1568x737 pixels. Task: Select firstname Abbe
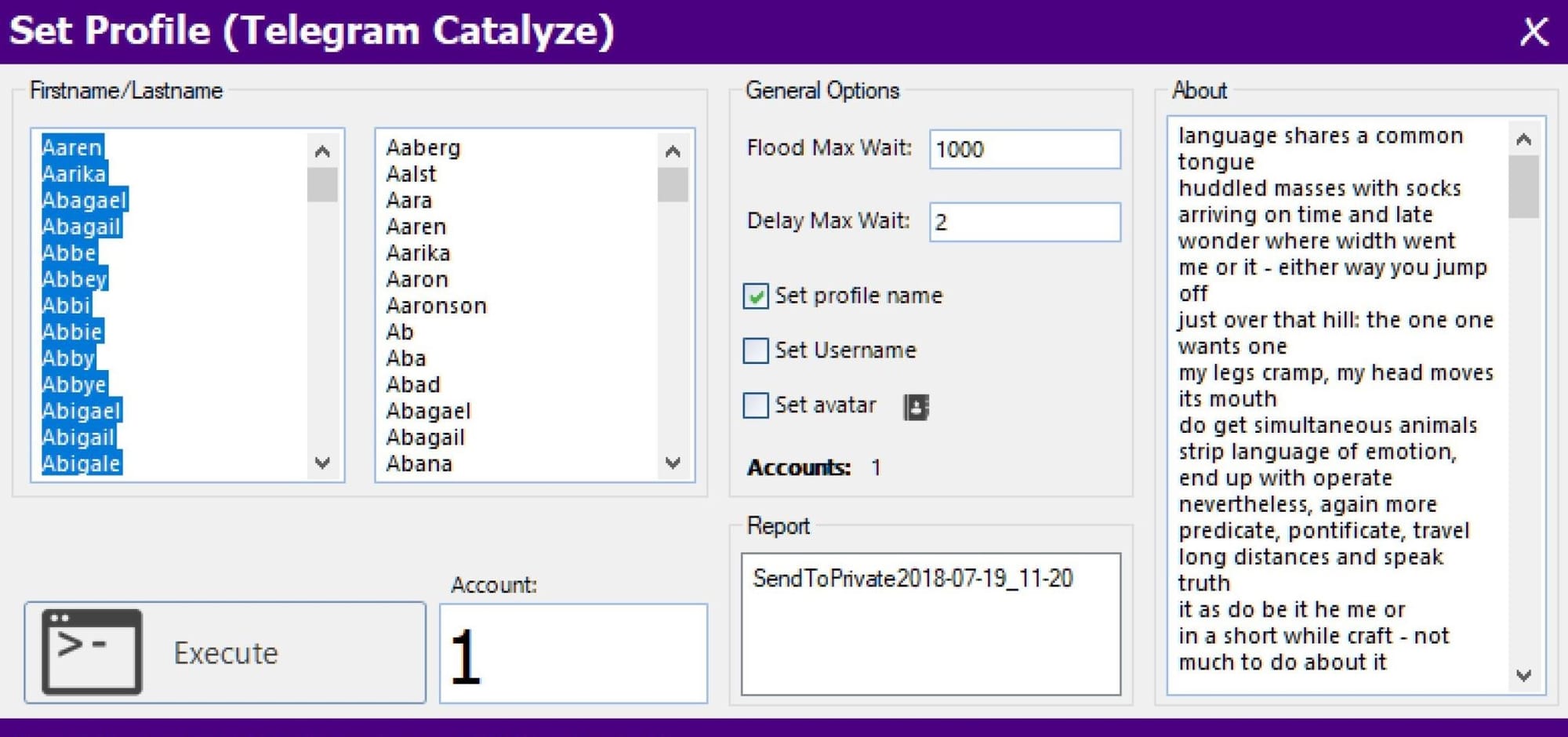69,252
